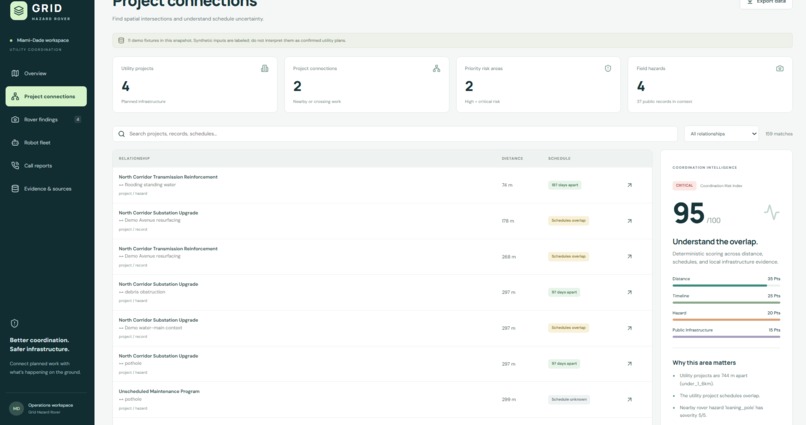Click the camera icon on Field hazards card

[x=780, y=68]
